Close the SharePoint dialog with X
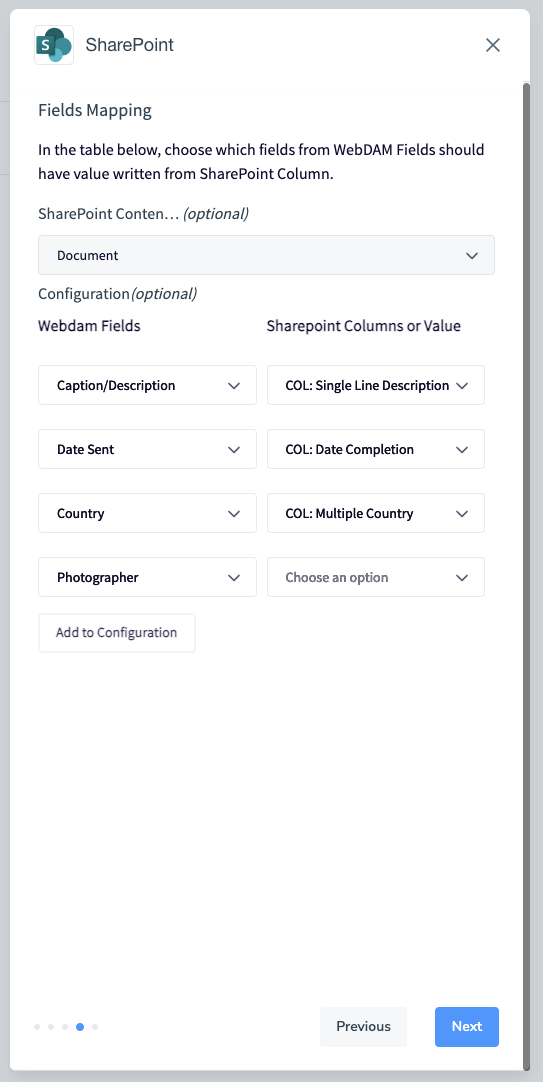This screenshot has height=1082, width=543. [x=493, y=45]
